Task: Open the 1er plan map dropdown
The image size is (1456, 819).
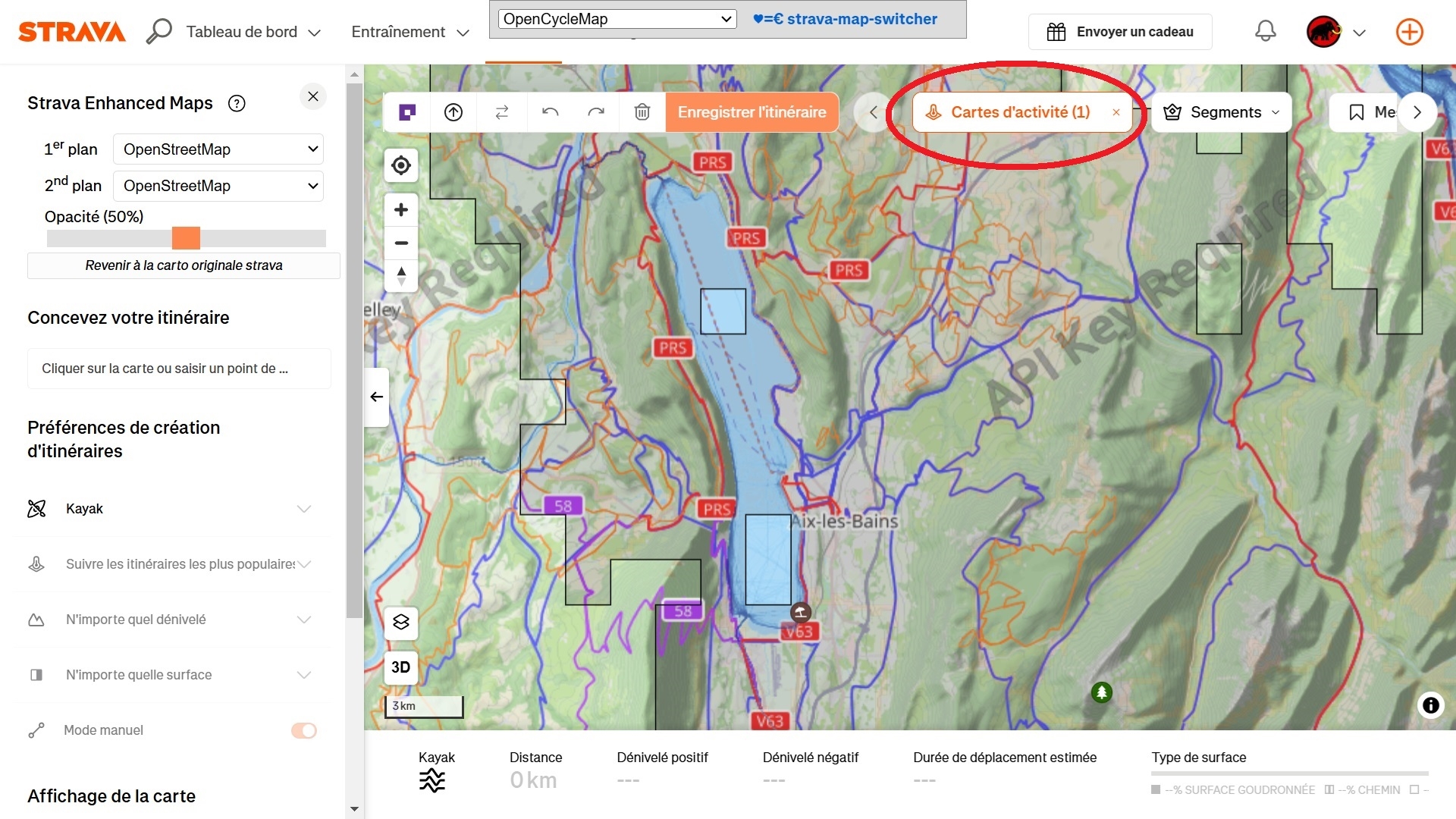Action: [218, 149]
